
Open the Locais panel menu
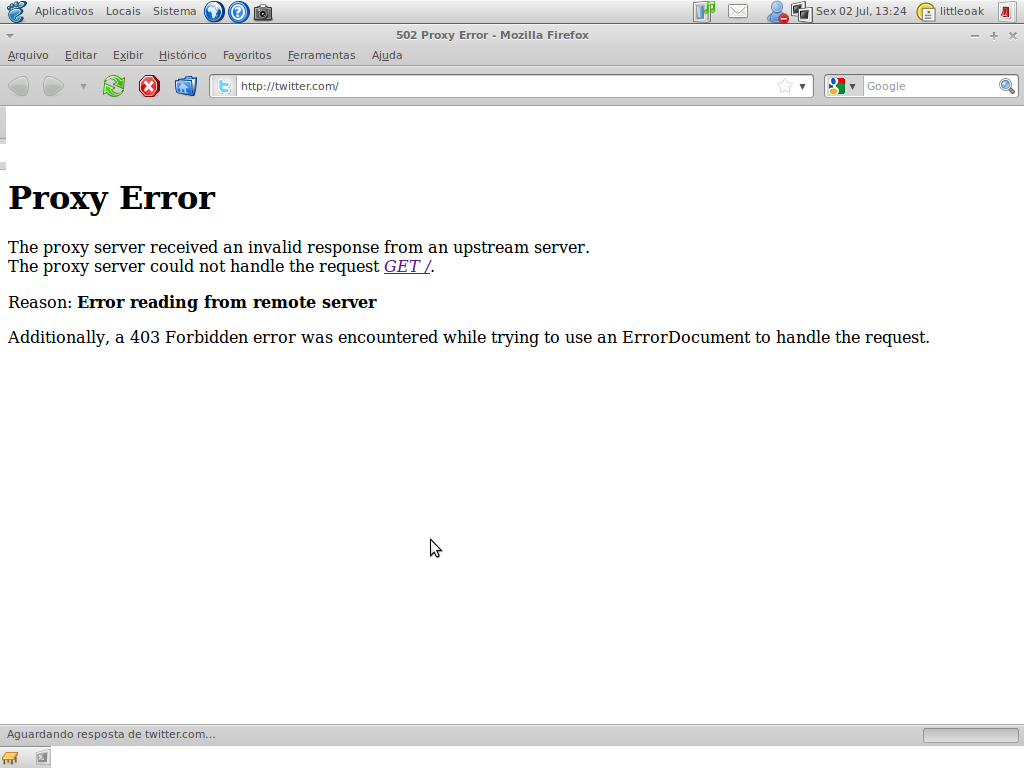[123, 11]
